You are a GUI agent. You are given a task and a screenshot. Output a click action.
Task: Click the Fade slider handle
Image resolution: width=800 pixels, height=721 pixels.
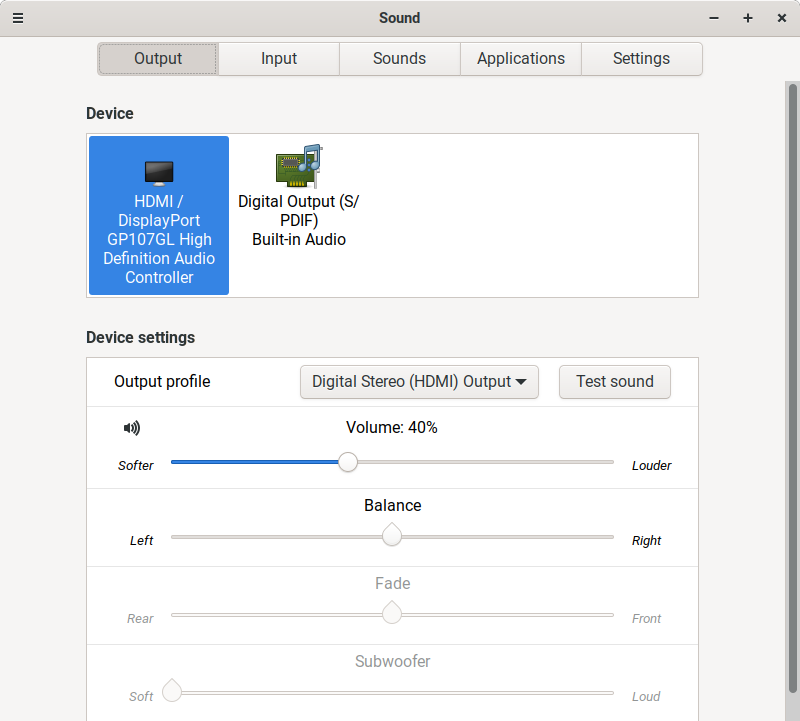point(392,613)
